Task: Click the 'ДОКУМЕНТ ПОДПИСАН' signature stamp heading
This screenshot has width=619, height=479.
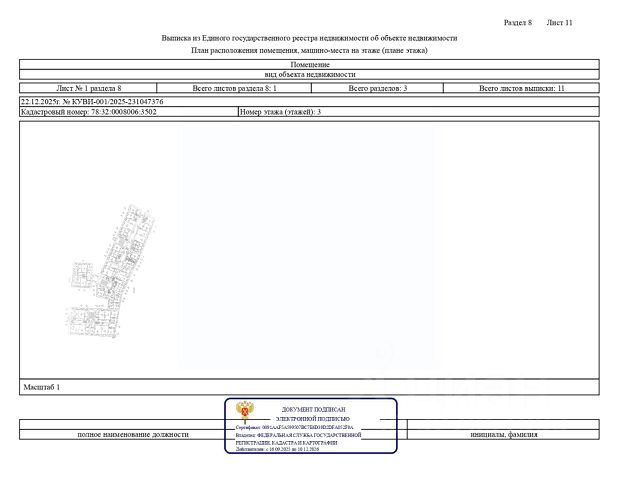Action: point(313,409)
